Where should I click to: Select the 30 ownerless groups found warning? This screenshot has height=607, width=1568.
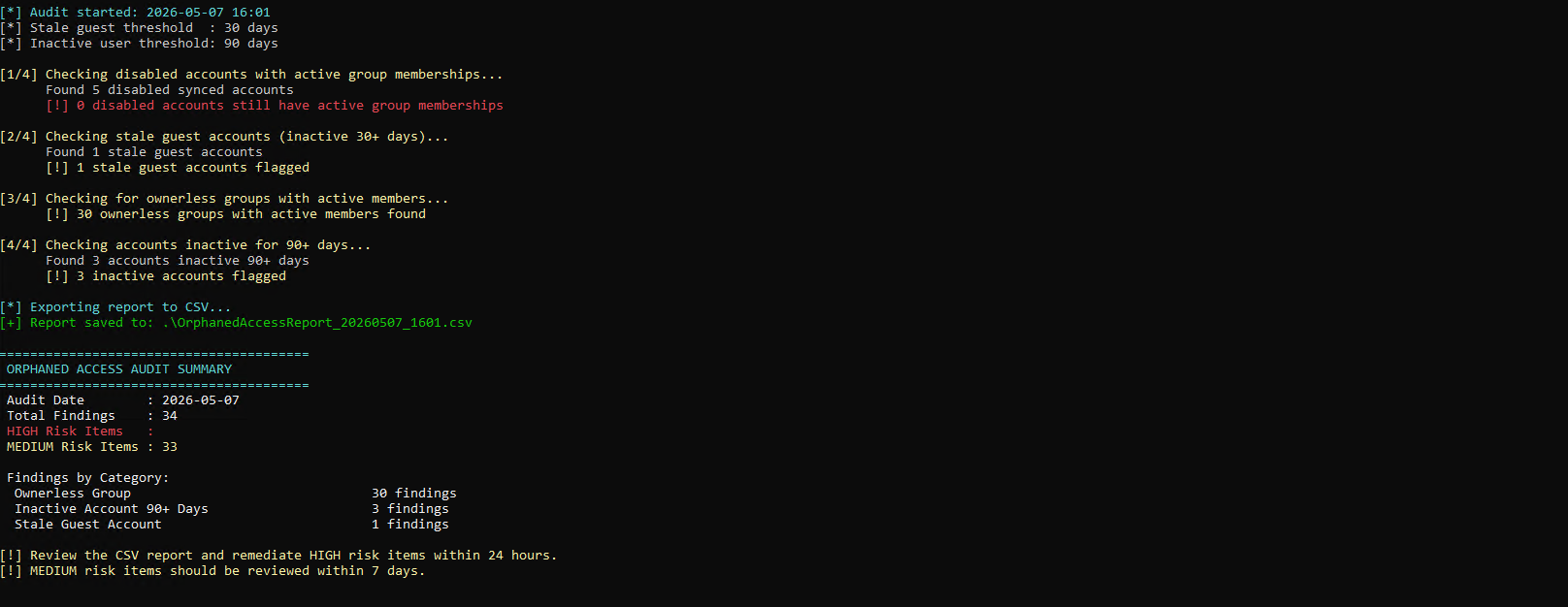point(236,214)
